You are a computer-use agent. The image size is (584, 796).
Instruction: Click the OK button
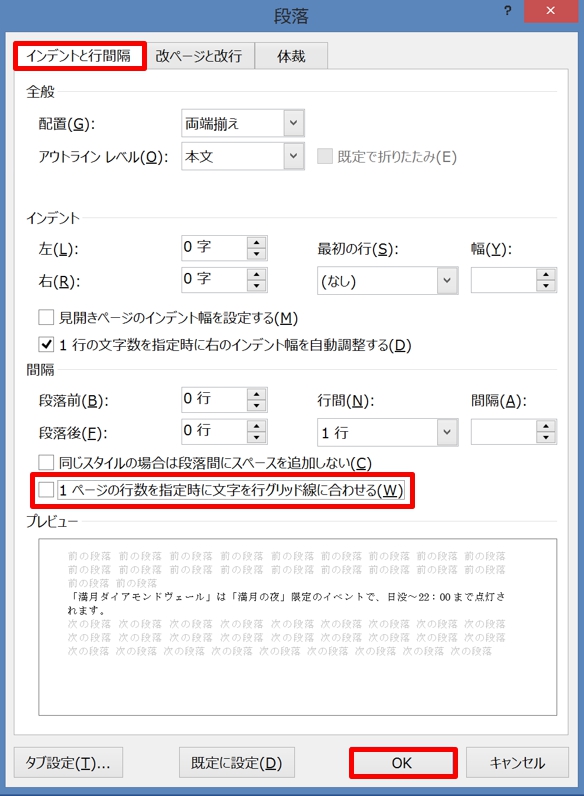tap(403, 762)
